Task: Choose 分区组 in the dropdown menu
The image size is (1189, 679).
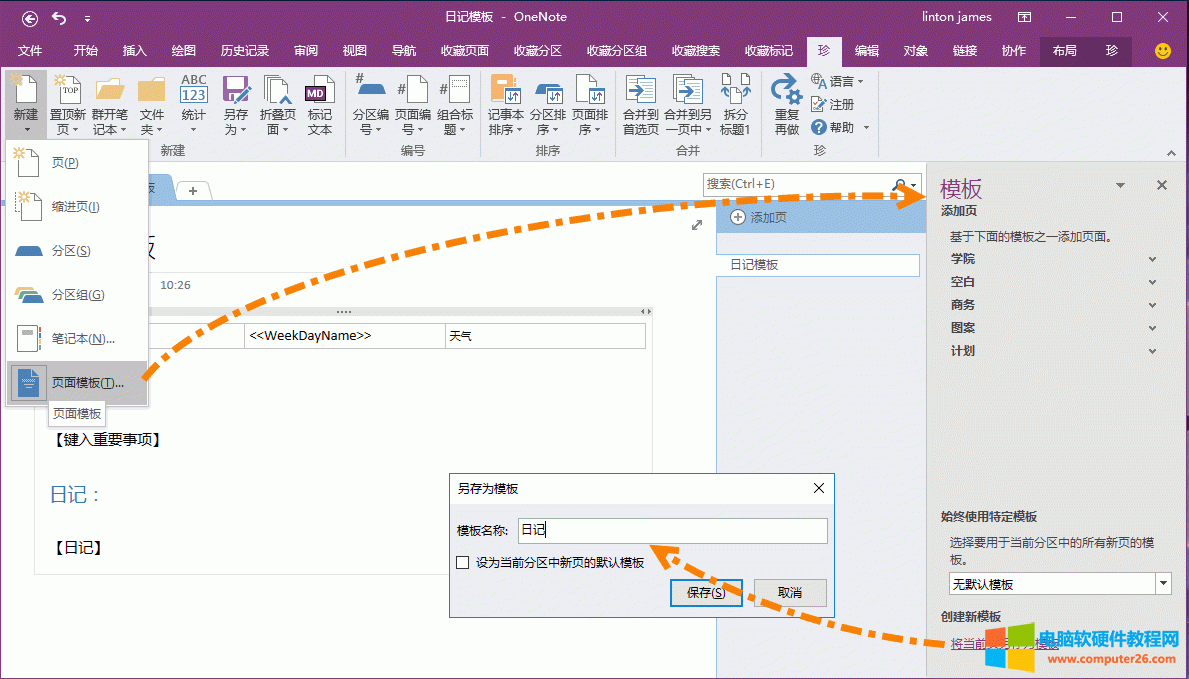Action: pos(78,295)
